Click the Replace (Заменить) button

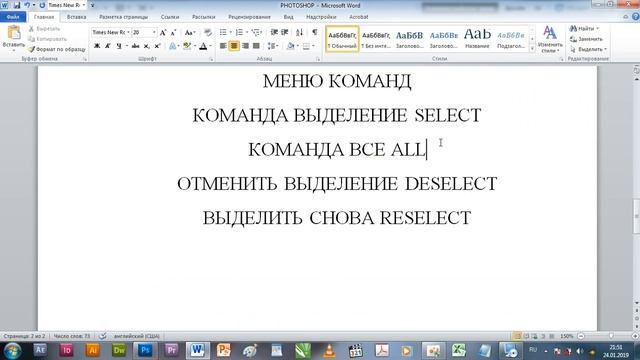(x=586, y=39)
